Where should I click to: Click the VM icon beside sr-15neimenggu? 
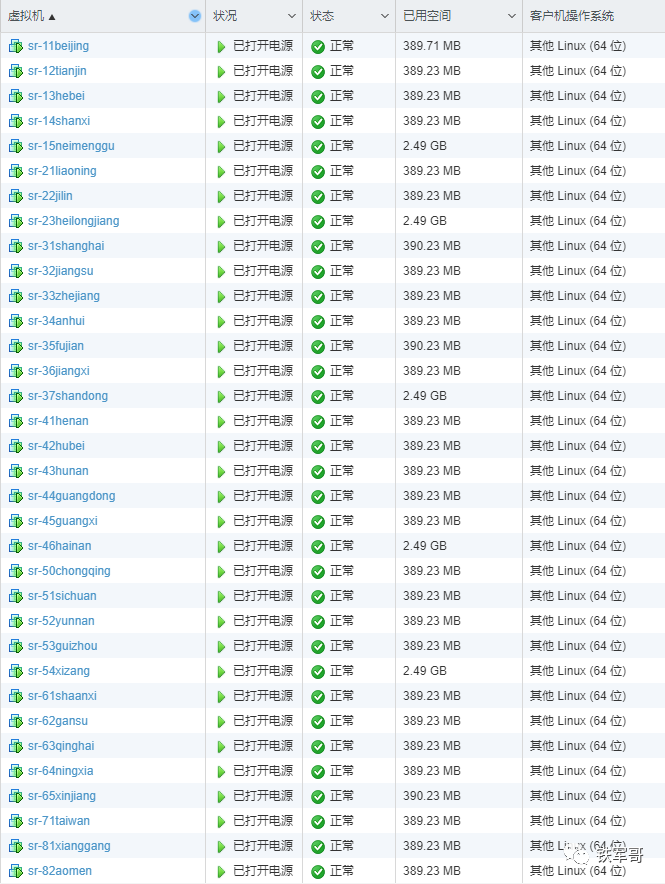(16, 147)
